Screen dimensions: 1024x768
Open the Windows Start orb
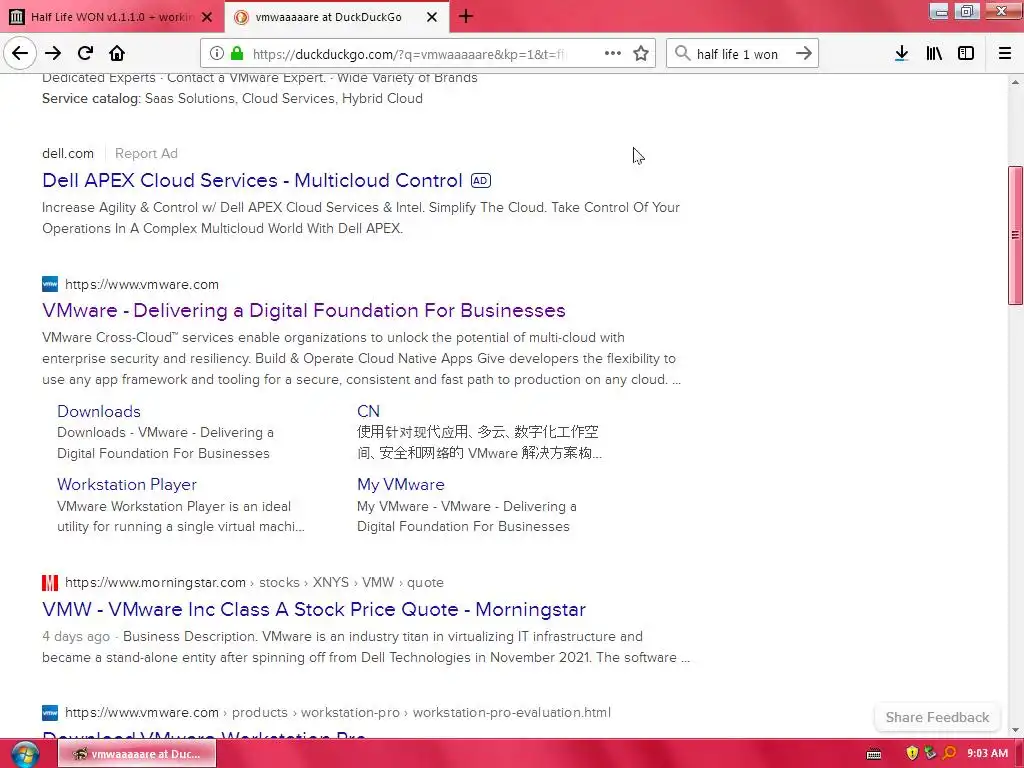click(x=25, y=754)
